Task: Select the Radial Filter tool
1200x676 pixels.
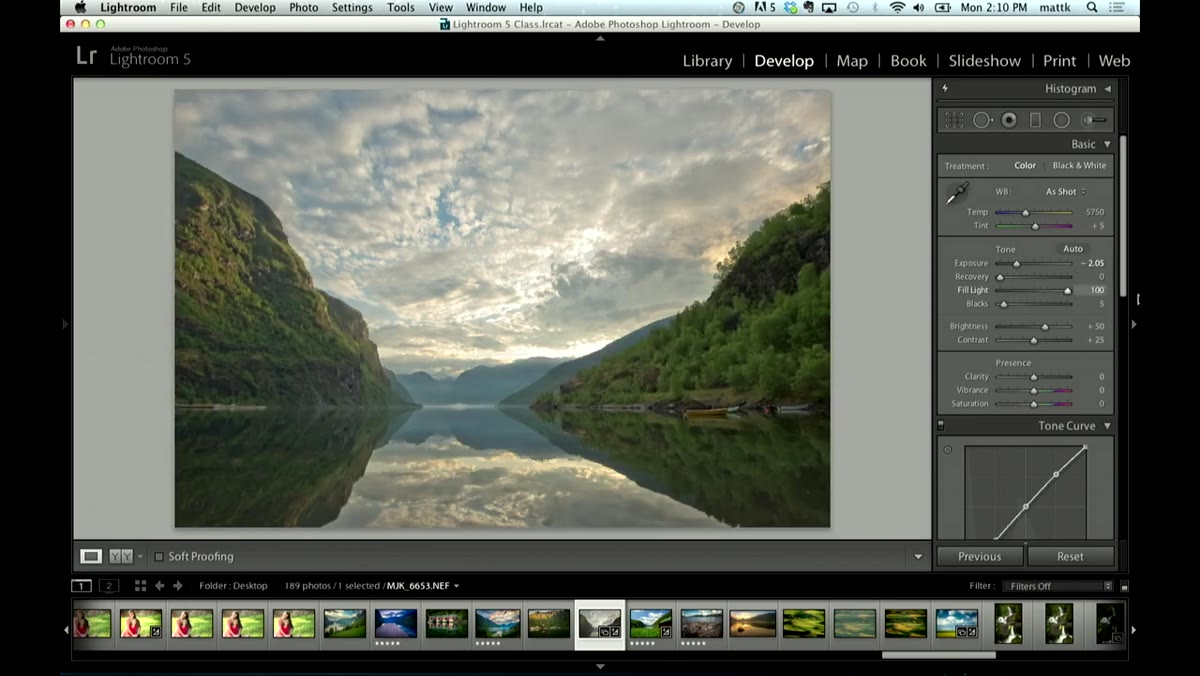Action: click(1061, 120)
